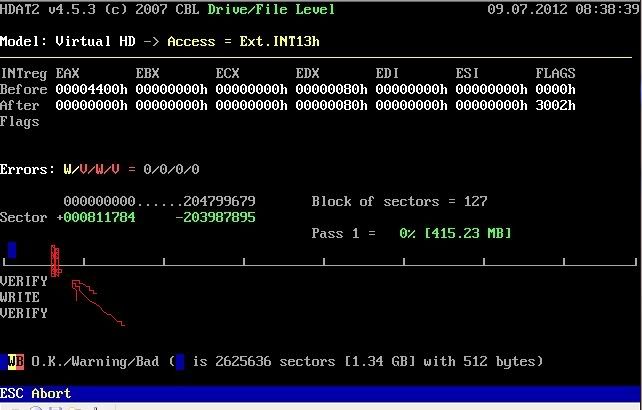
Task: Click the EDX column header
Action: point(307,73)
